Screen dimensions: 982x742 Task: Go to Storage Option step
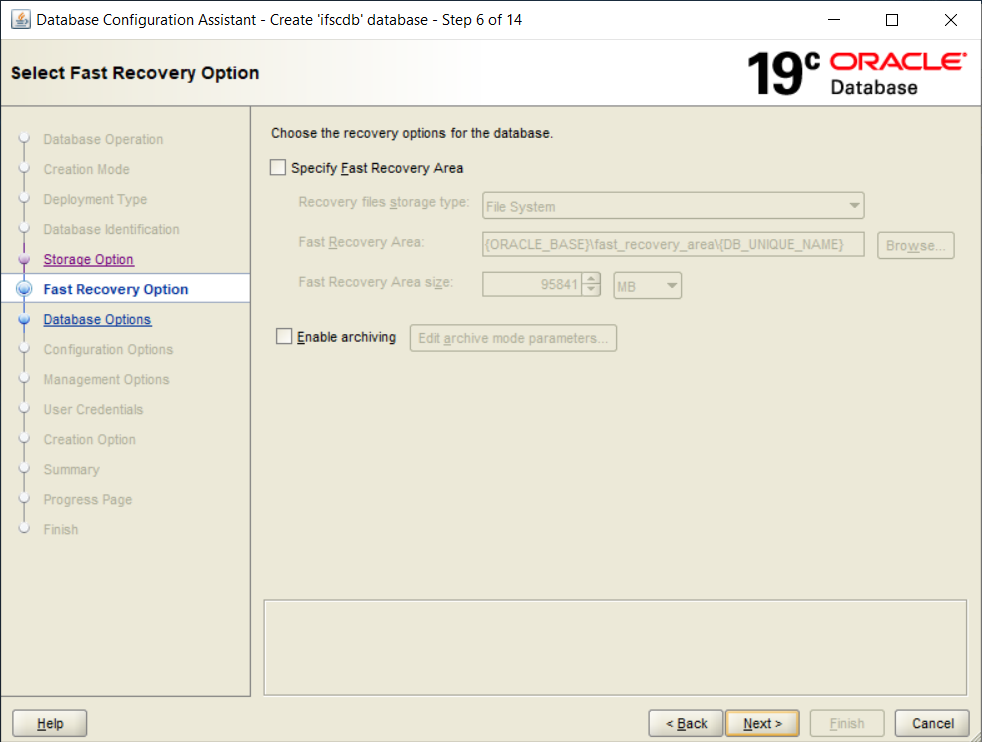tap(88, 260)
